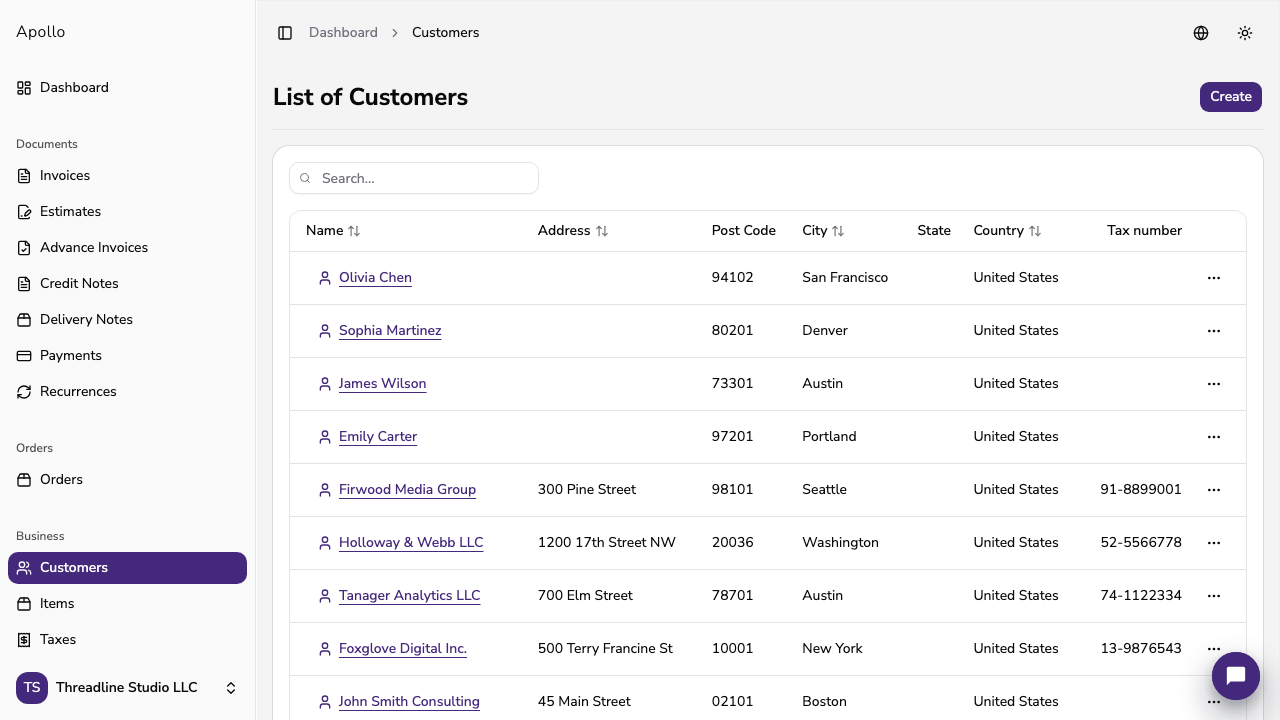Open three-dot menu for Tanager Analytics LLC
Image resolution: width=1280 pixels, height=720 pixels.
pos(1214,596)
